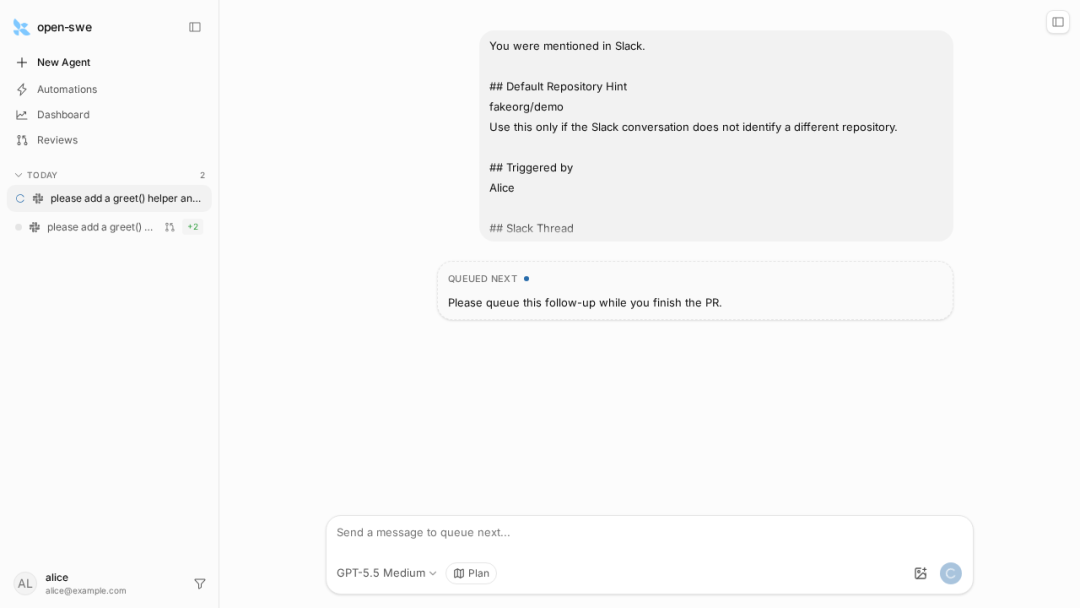Viewport: 1080px width, 608px height.
Task: Focus the message to queue next input
Action: coord(649,532)
